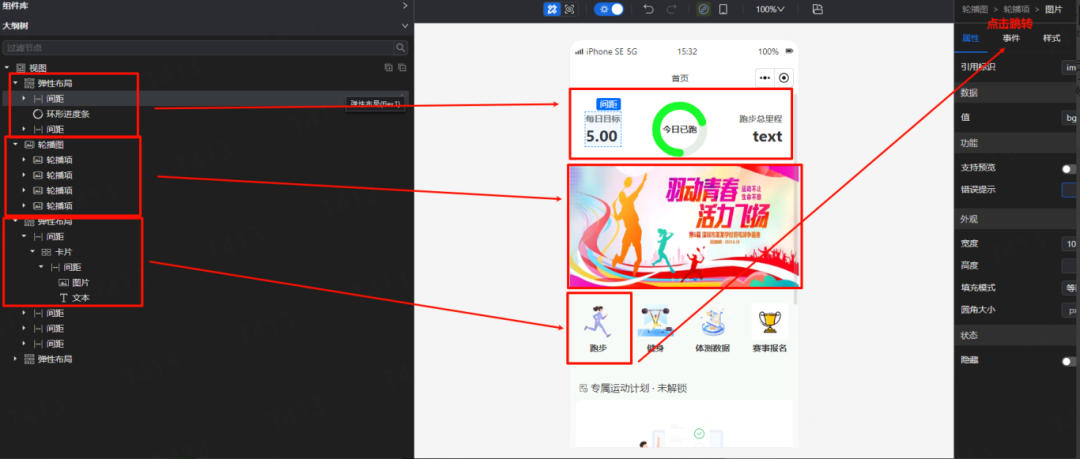Image resolution: width=1080 pixels, height=459 pixels.
Task: Click the 轮播图 breadcrumb
Action: click(x=975, y=9)
